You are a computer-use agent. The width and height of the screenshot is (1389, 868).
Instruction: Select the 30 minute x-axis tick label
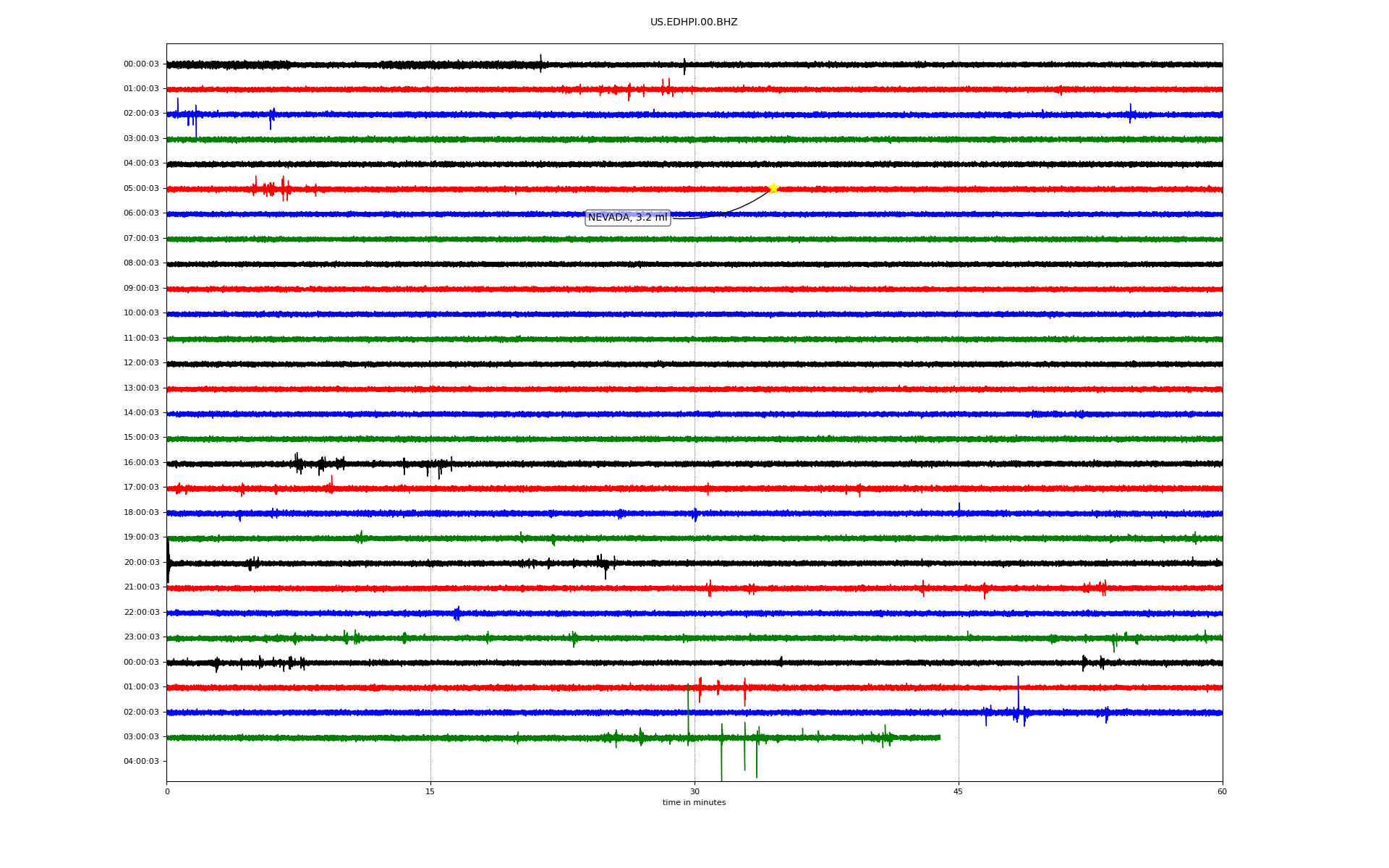694,791
